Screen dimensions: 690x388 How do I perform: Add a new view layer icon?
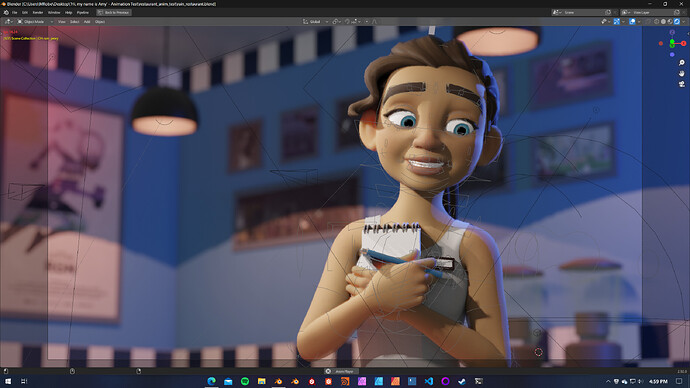click(677, 12)
